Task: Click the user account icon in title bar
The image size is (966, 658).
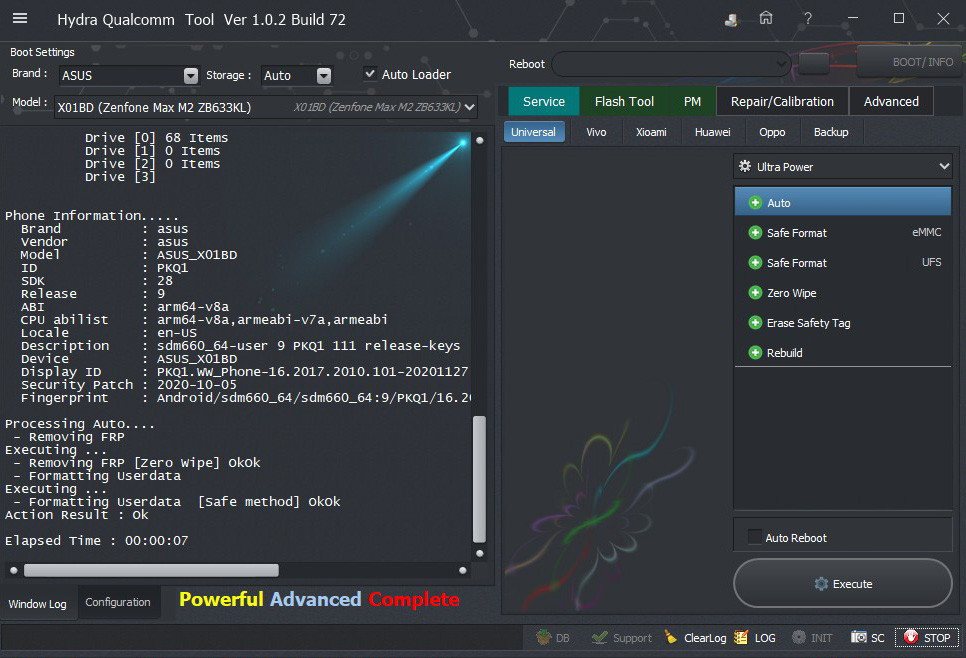Action: [x=732, y=19]
